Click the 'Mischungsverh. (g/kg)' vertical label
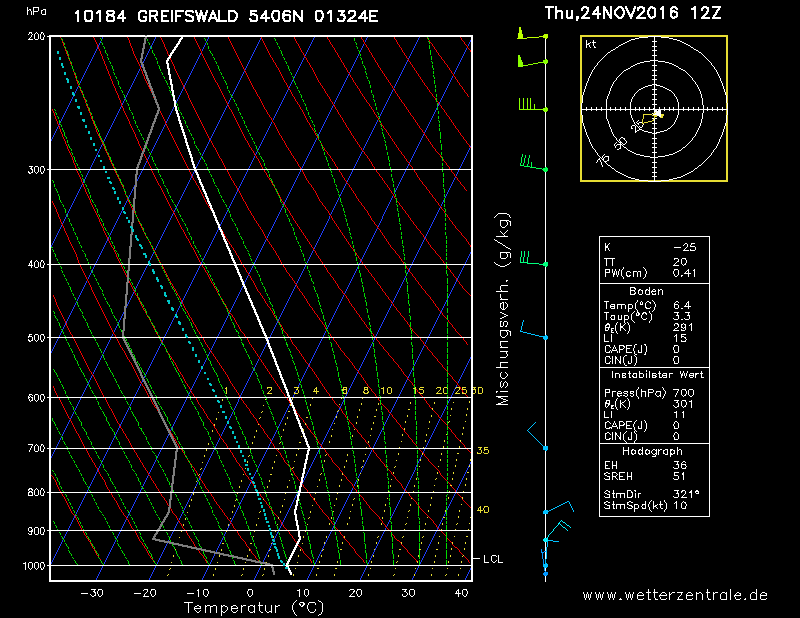800x618 pixels. pyautogui.click(x=503, y=309)
